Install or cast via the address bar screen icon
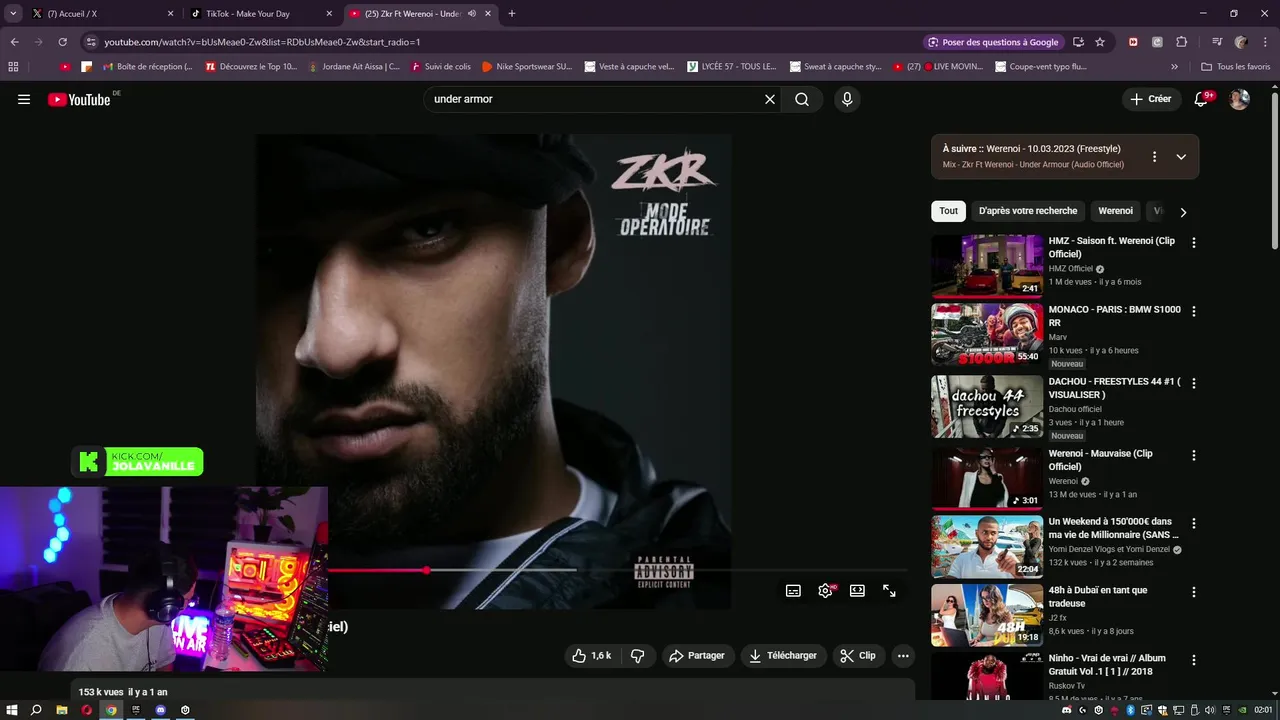 tap(1078, 42)
